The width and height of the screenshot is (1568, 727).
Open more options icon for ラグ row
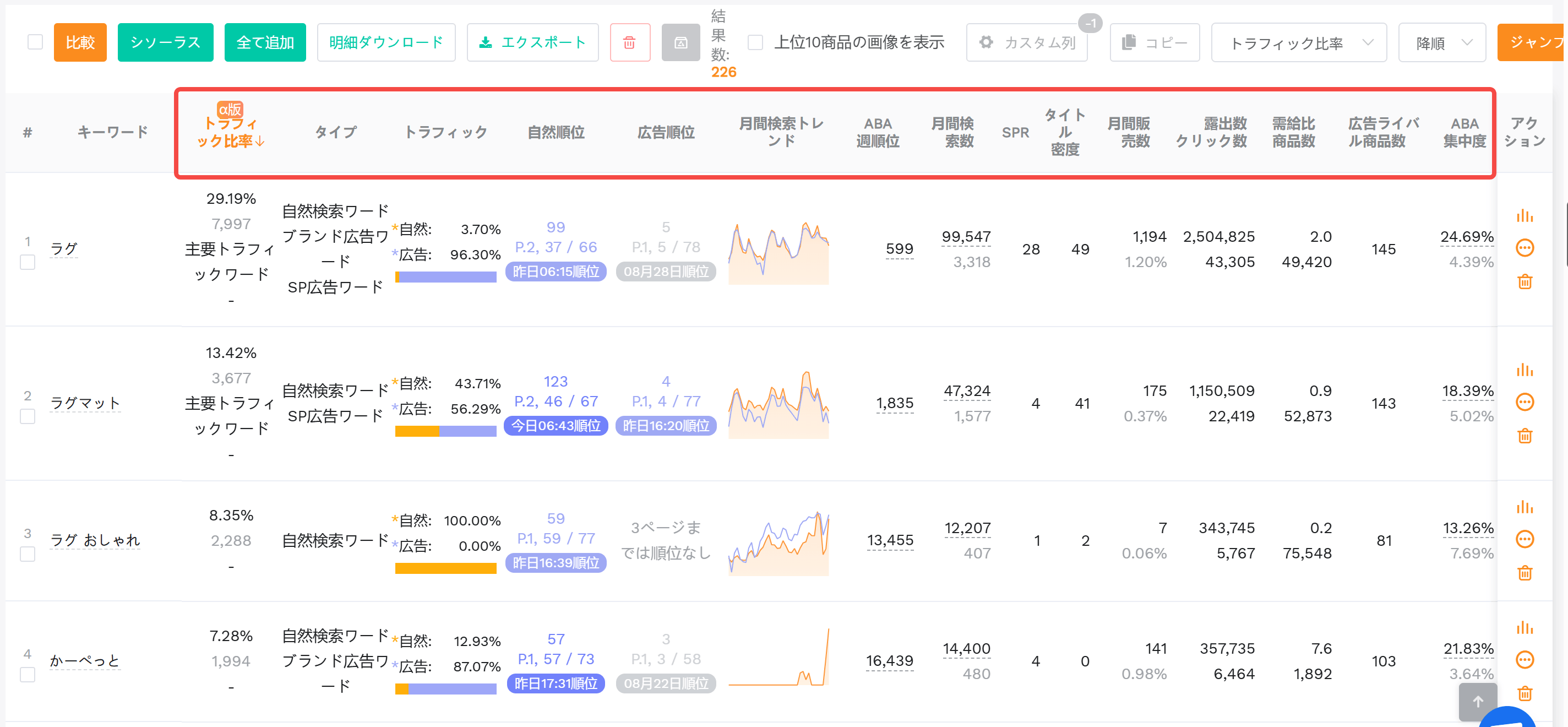click(x=1524, y=248)
